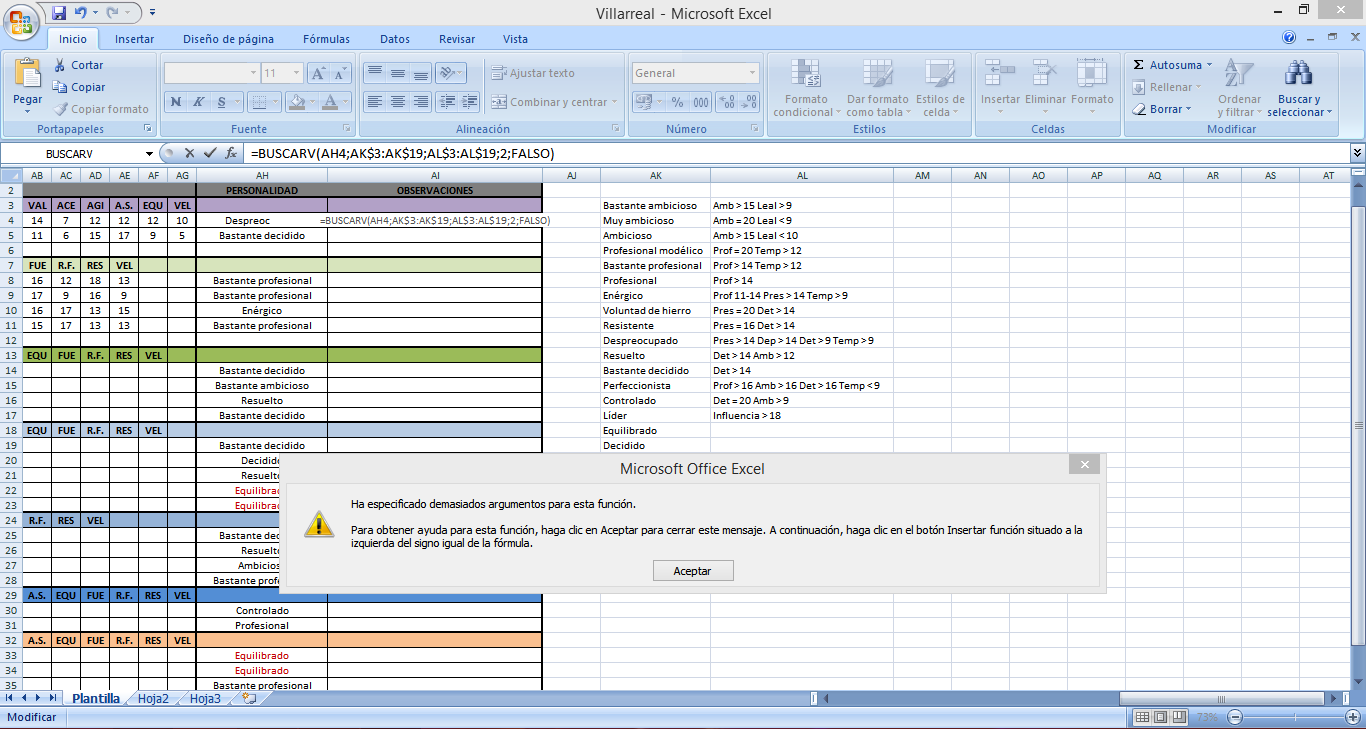Open the Name Box dropdown arrow

point(150,153)
